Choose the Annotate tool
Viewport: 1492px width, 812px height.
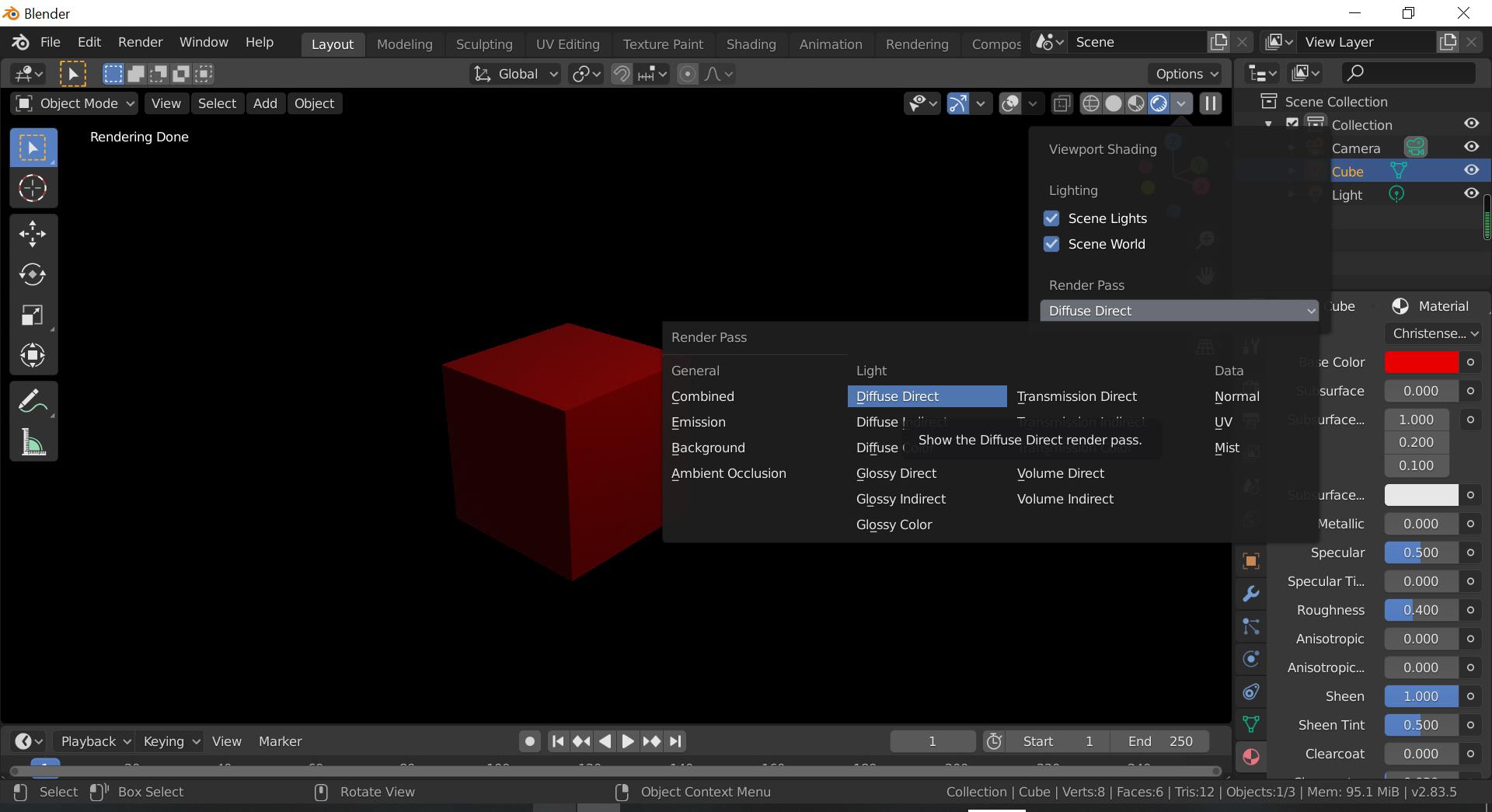[33, 401]
